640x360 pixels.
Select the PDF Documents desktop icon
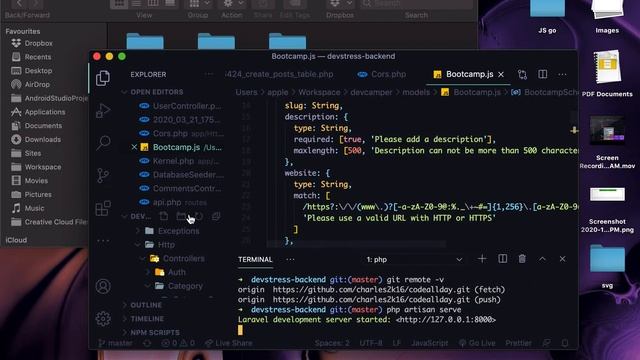click(x=607, y=74)
